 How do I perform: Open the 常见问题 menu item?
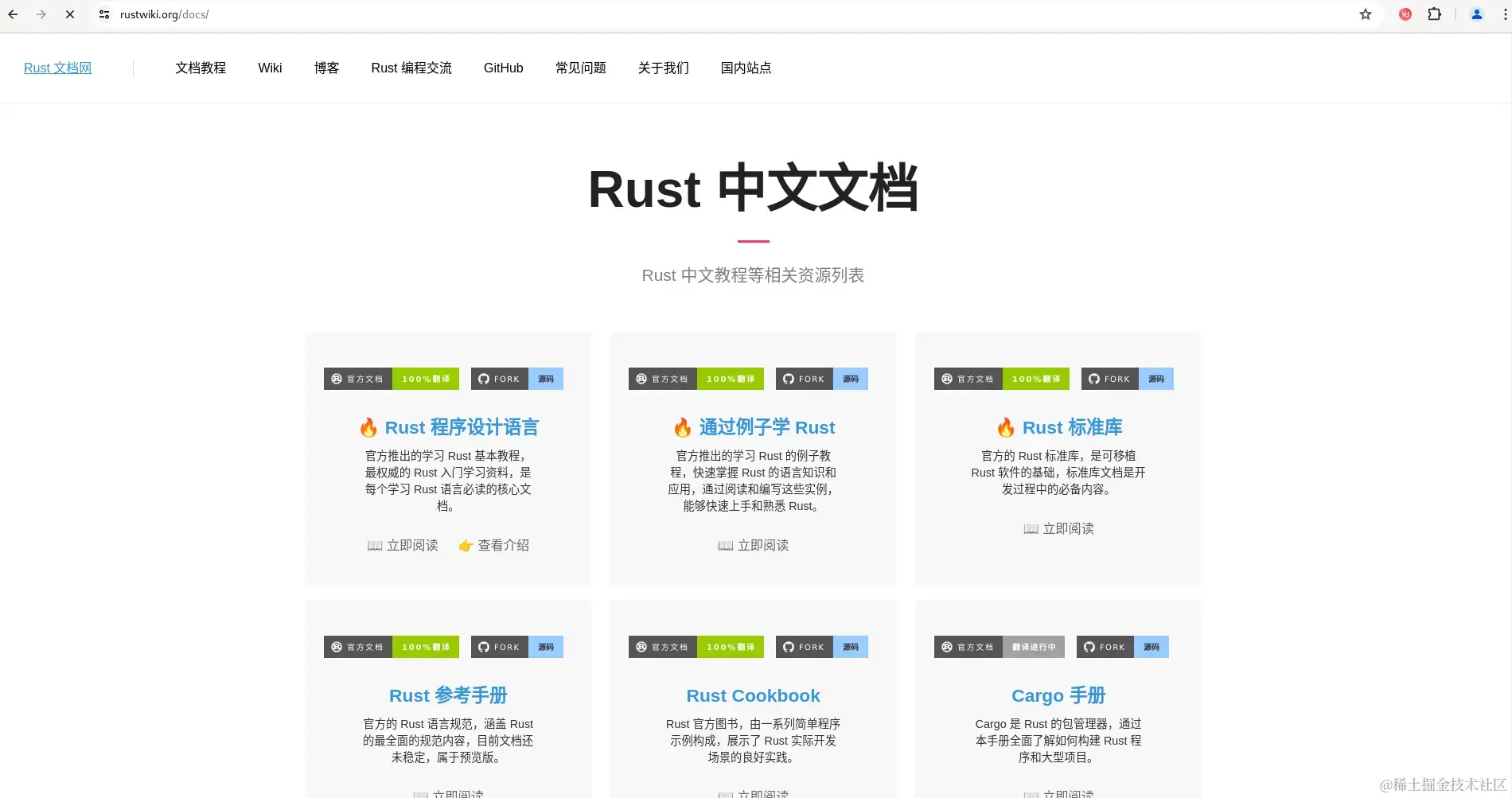tap(581, 68)
